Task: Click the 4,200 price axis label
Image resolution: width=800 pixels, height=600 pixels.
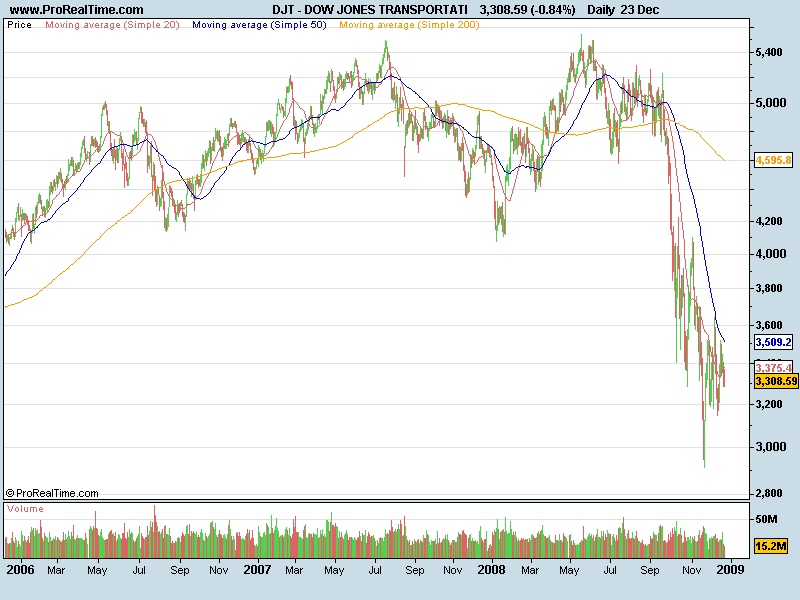Action: click(770, 221)
